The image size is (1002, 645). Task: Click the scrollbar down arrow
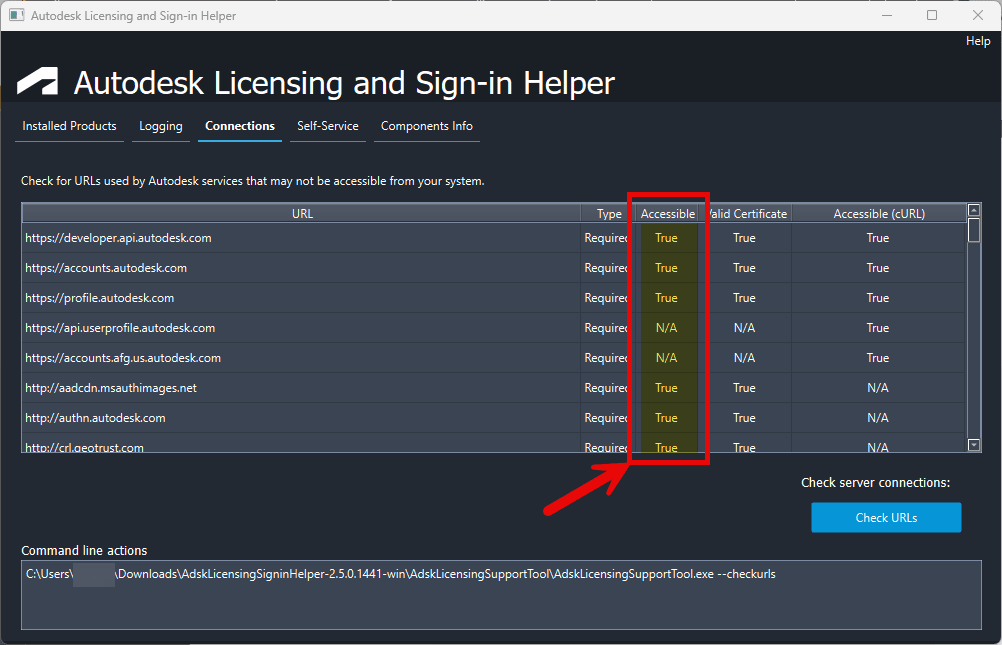pos(974,445)
